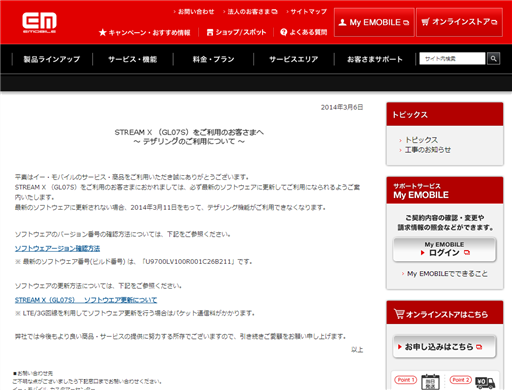Click the star キャンペーン・おすすめ情報 link
Image resolution: width=512 pixels, height=390 pixels.
tap(145, 32)
